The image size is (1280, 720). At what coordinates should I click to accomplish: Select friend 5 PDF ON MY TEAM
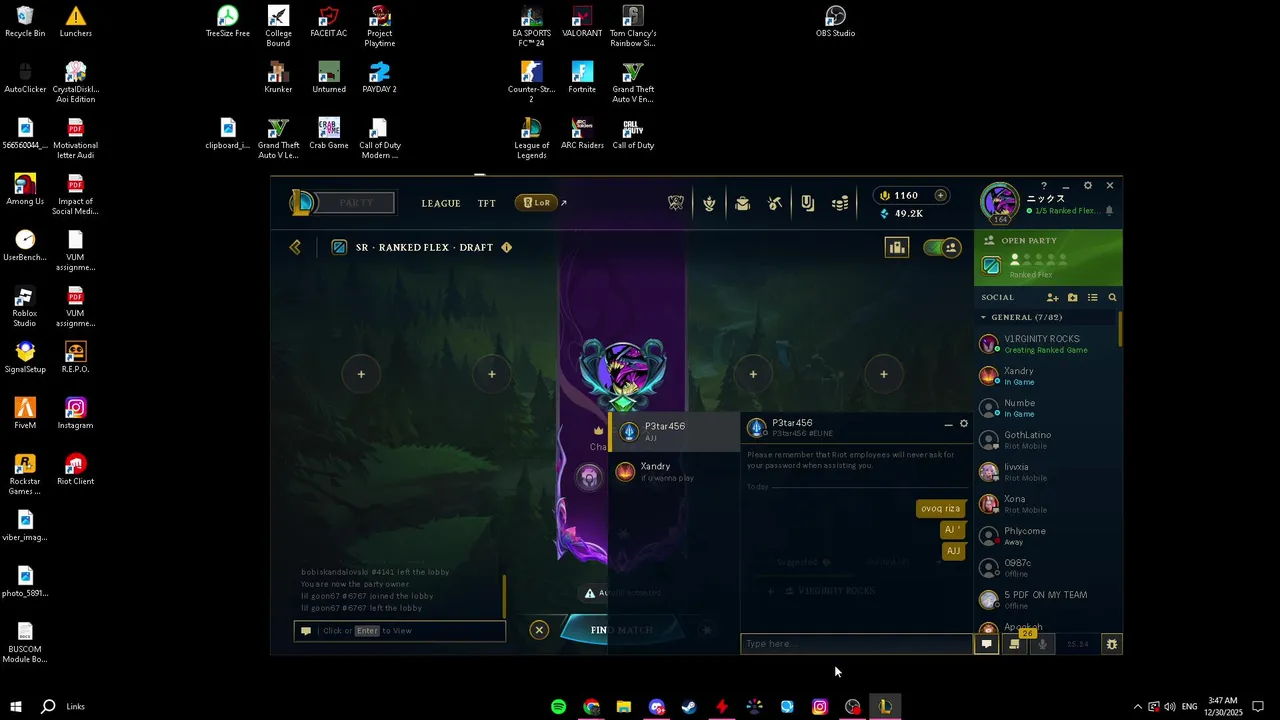1046,600
